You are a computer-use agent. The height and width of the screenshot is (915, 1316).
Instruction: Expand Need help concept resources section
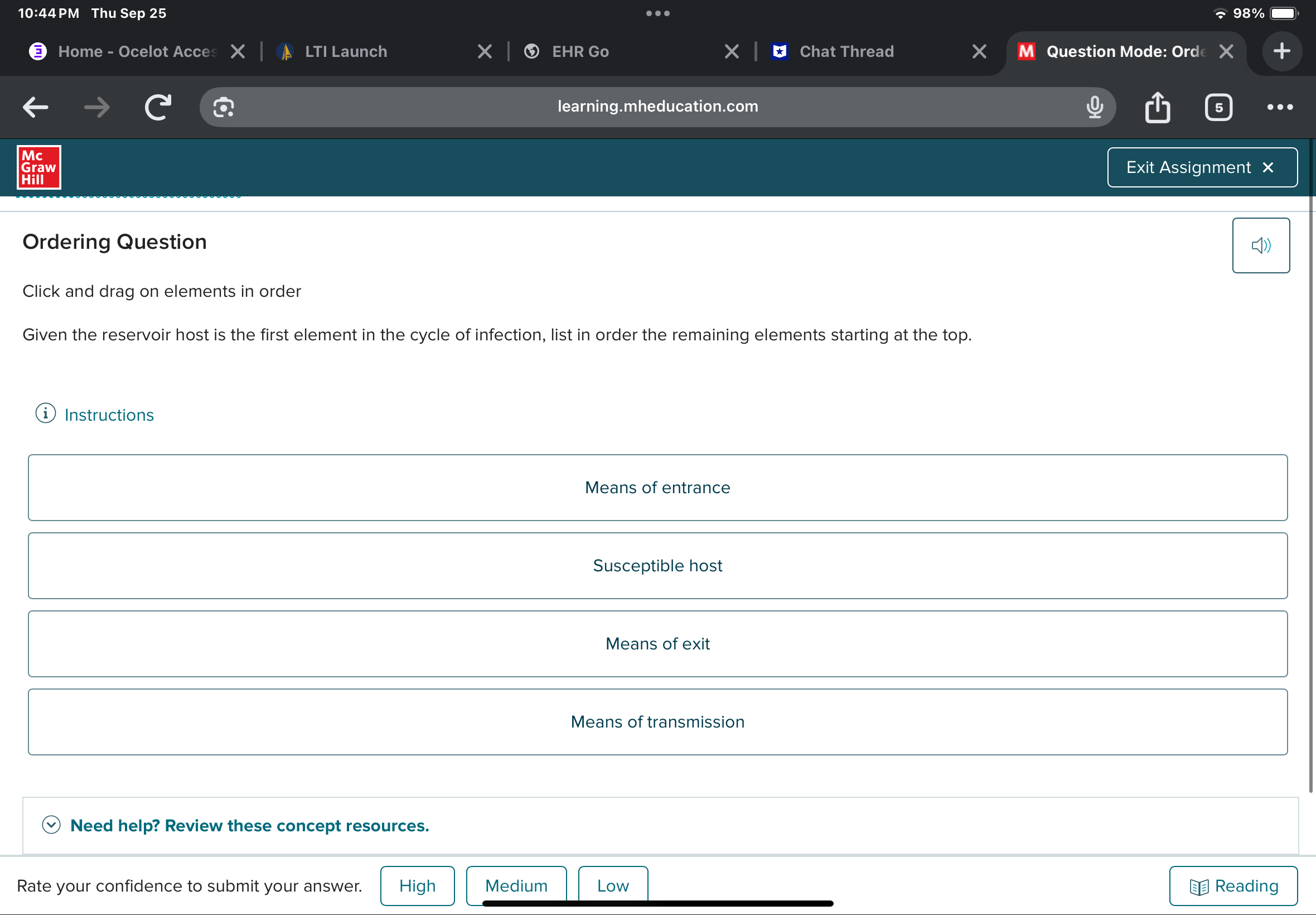point(249,826)
